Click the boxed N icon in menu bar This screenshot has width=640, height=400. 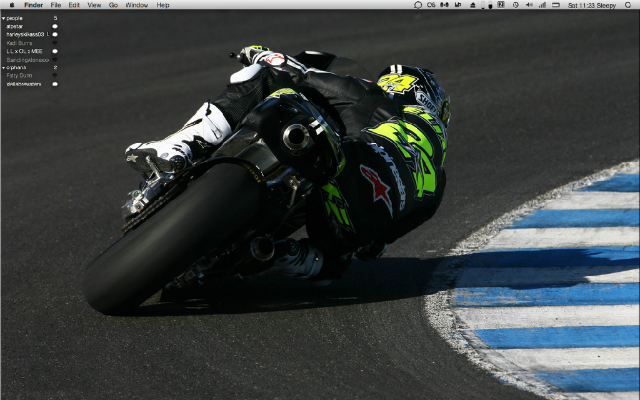(x=501, y=4)
